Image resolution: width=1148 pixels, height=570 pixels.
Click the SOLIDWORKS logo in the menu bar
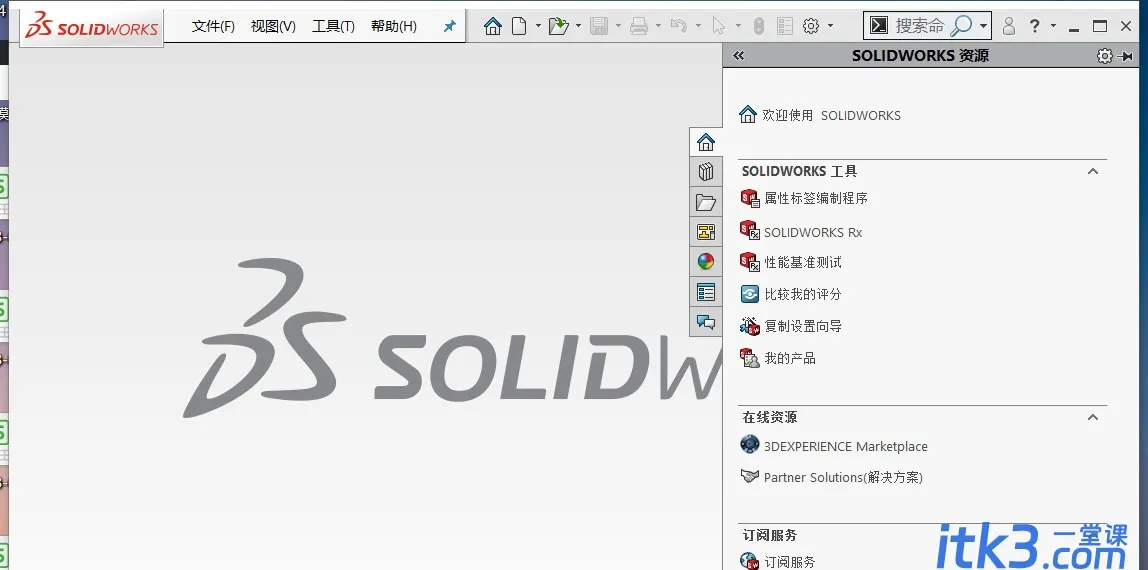(x=92, y=27)
